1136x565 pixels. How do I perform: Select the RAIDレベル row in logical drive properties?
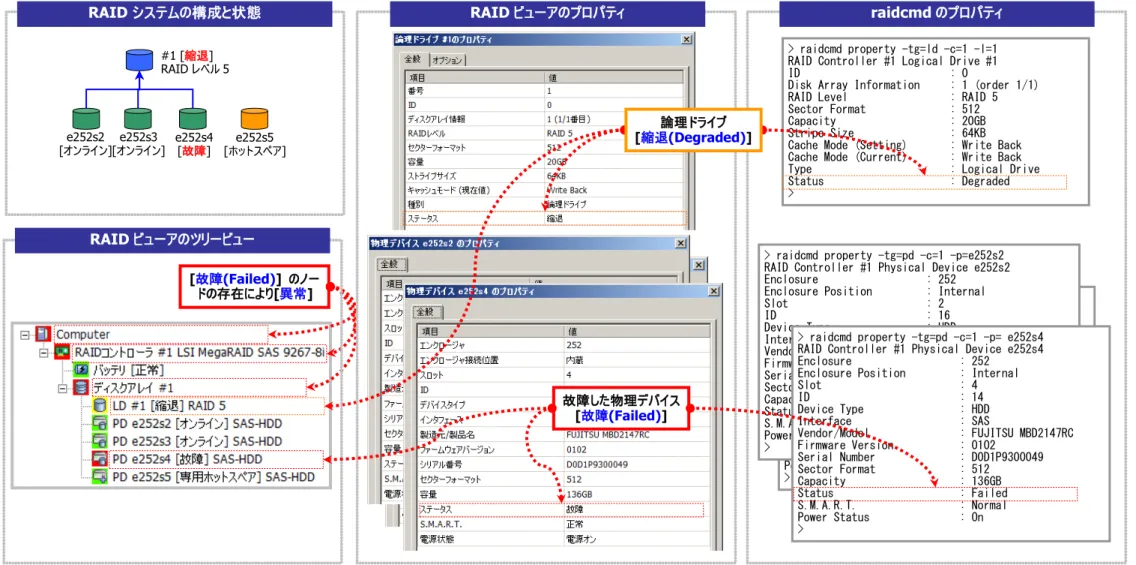coord(543,133)
